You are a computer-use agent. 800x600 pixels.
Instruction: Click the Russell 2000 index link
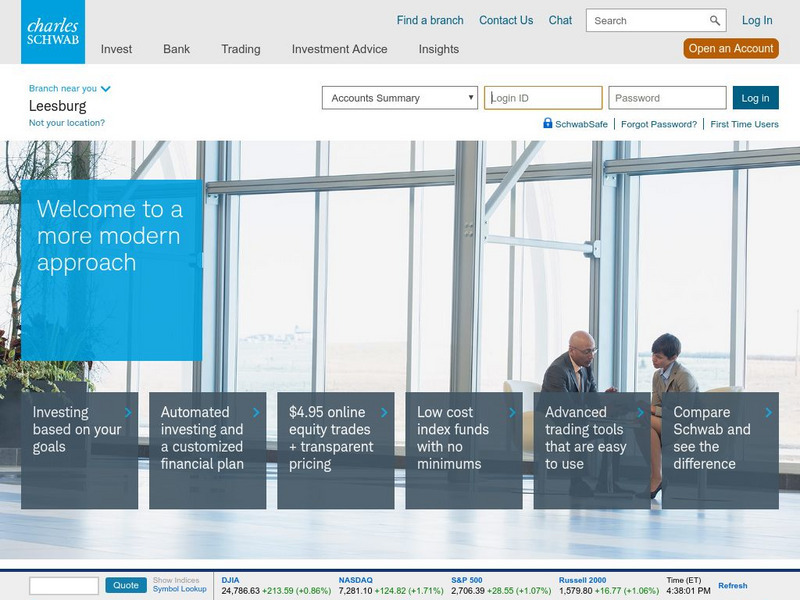[x=582, y=580]
